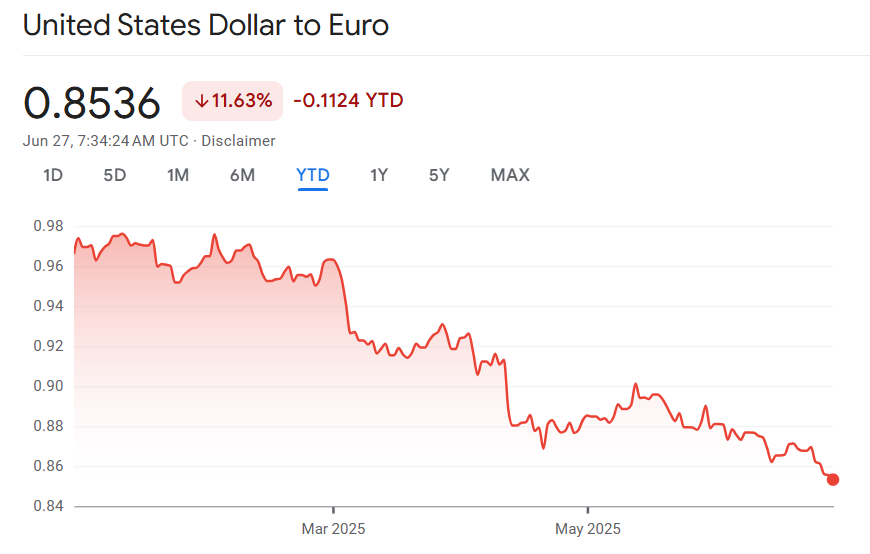
Task: Click the 0.84 y-axis label
Action: pyautogui.click(x=48, y=506)
